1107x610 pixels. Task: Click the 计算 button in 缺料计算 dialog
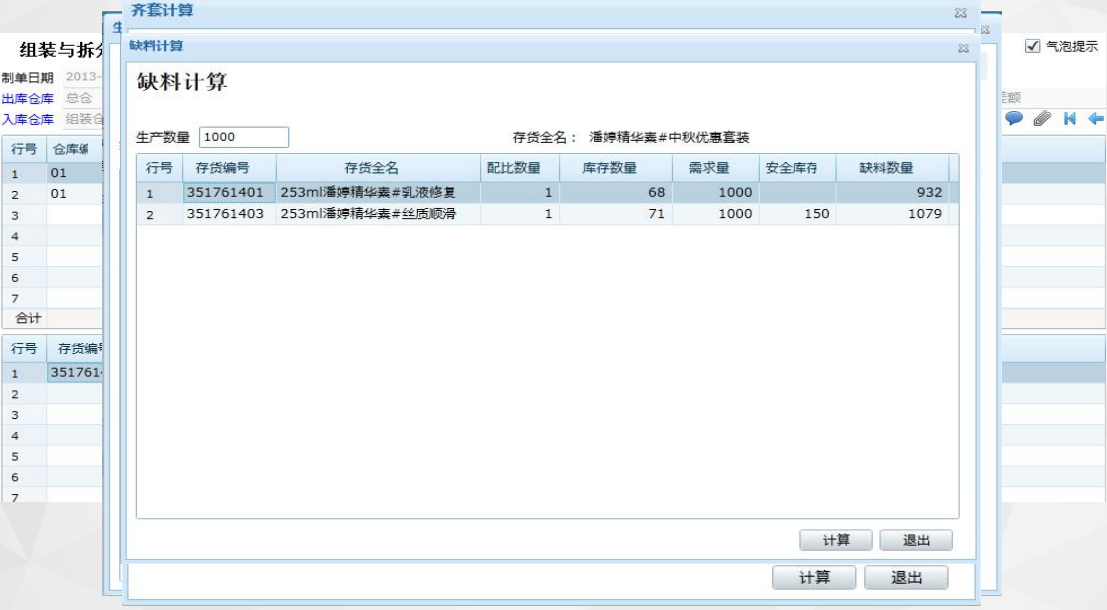tap(836, 540)
